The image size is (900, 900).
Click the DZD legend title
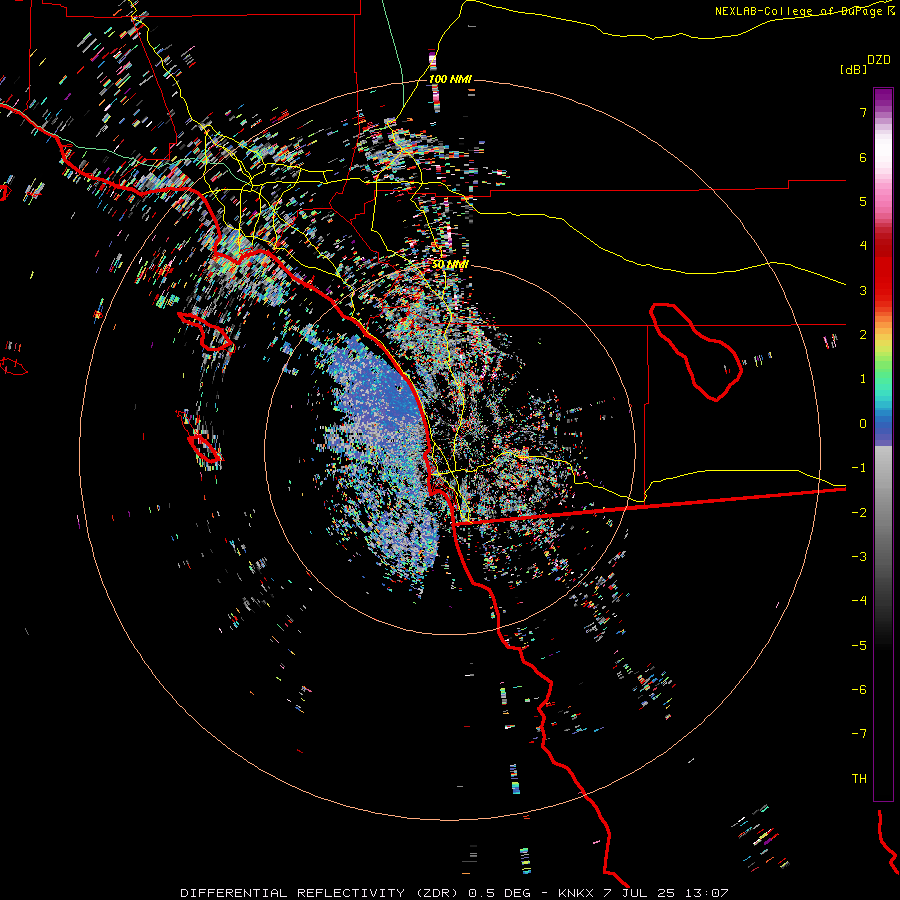click(879, 60)
